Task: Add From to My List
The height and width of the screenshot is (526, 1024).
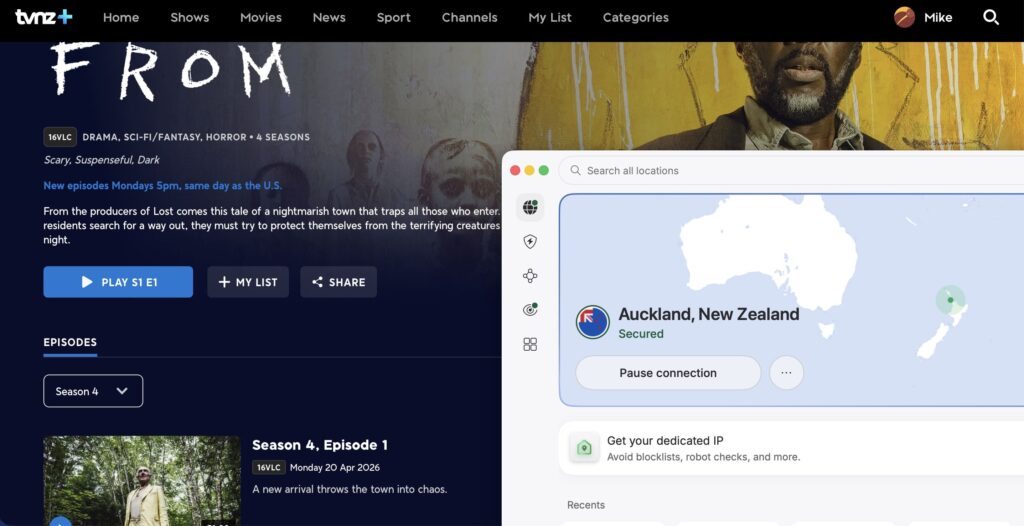Action: tap(248, 282)
